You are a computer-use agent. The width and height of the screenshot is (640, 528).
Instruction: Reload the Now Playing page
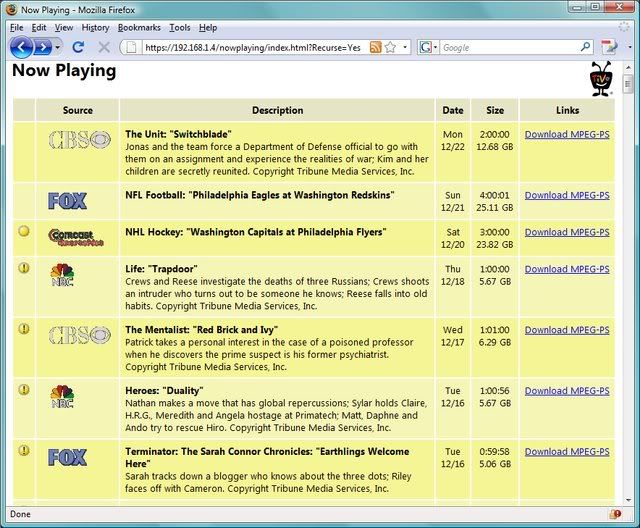pyautogui.click(x=78, y=47)
